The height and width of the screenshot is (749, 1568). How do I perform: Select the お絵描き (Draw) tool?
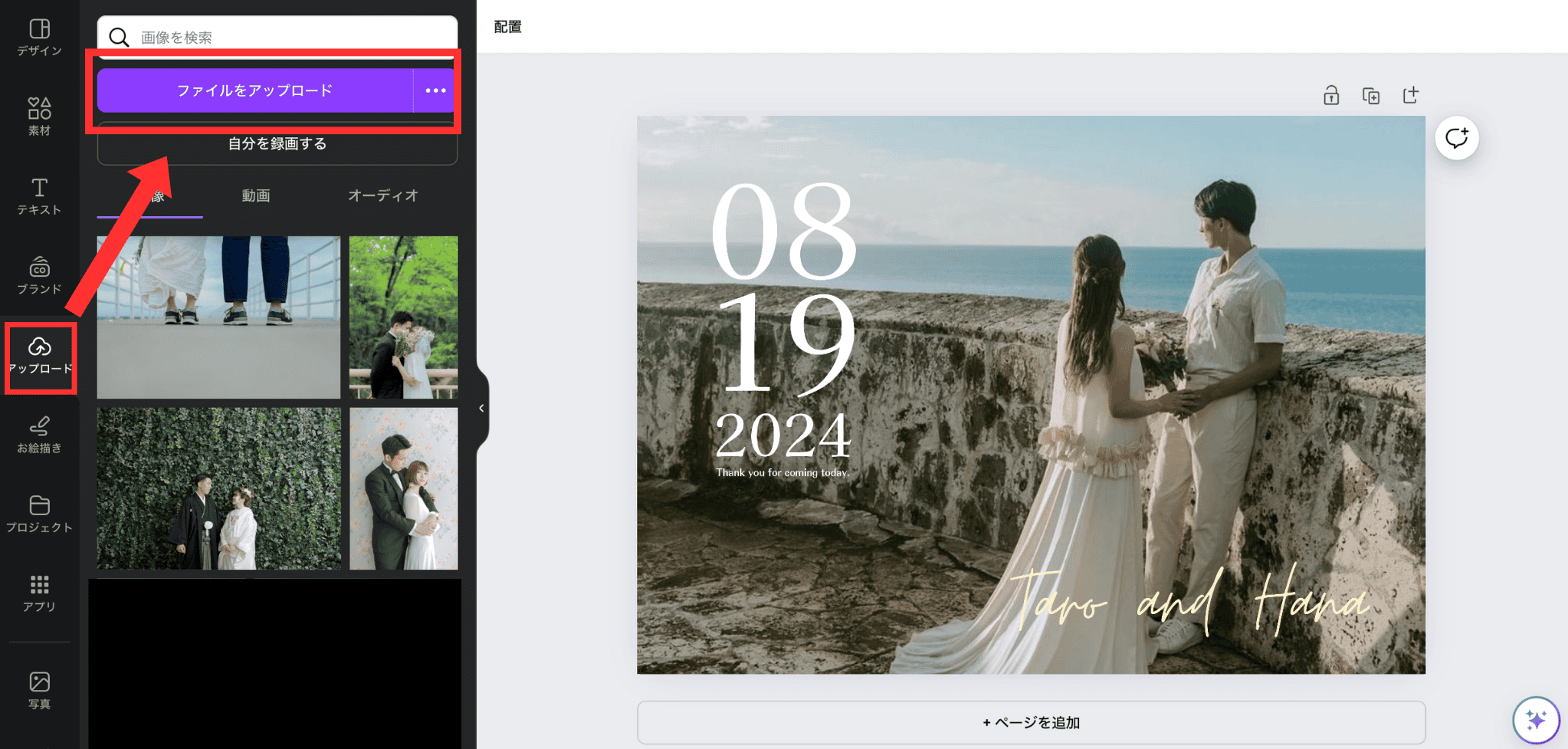(x=39, y=435)
